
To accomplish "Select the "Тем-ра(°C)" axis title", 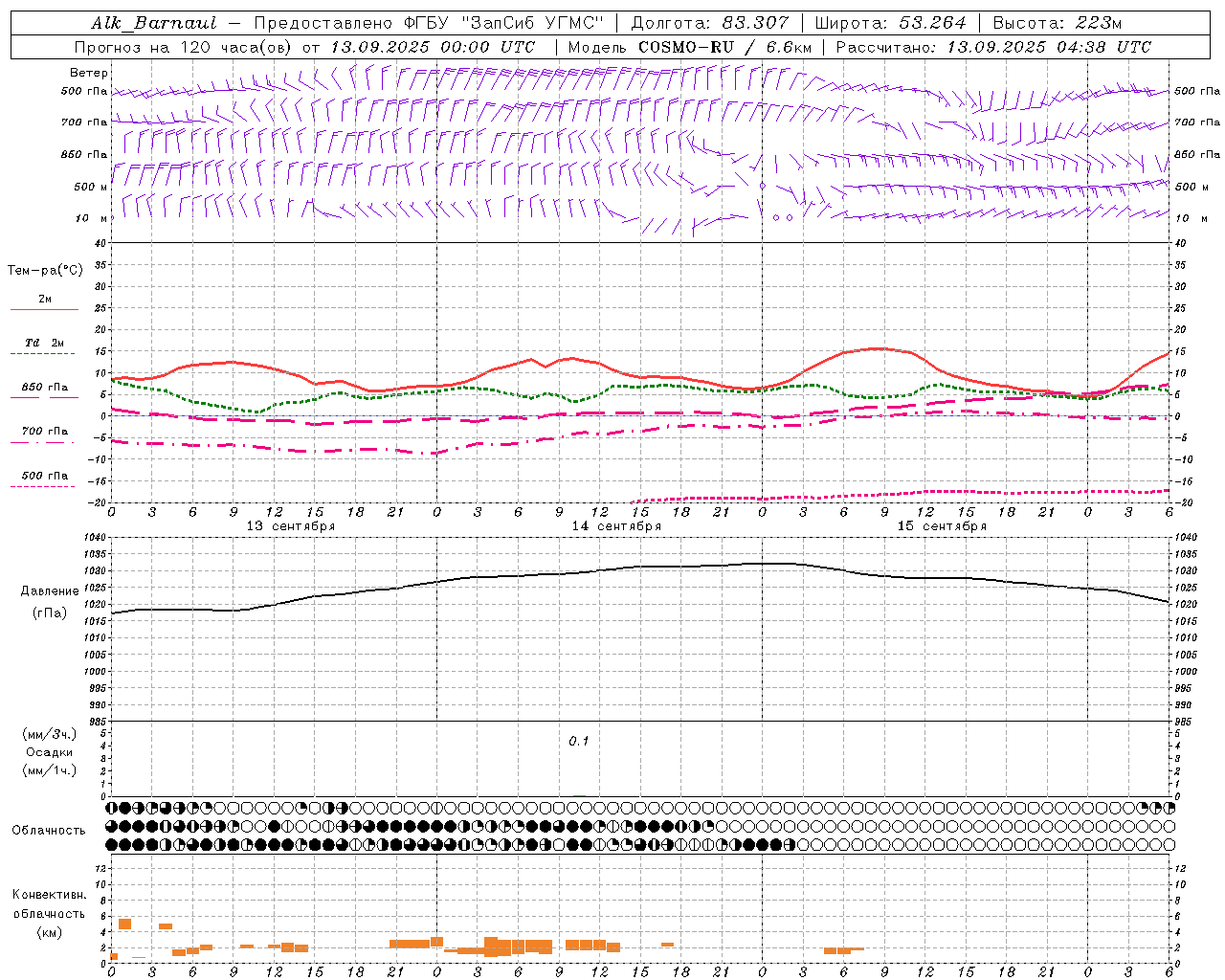I will (45, 271).
